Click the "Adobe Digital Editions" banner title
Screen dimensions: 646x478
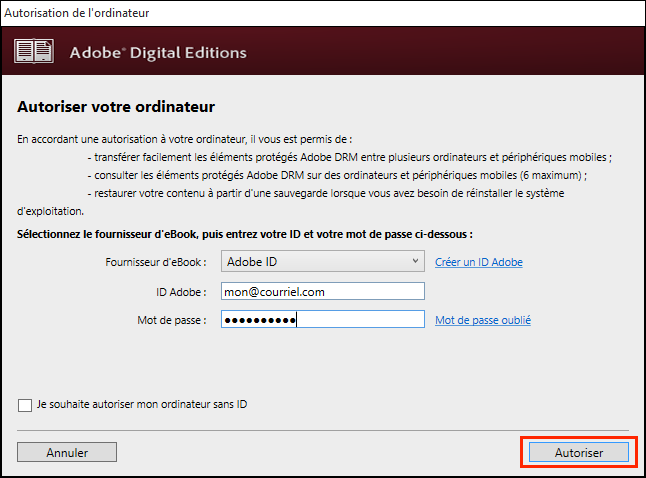pos(158,53)
